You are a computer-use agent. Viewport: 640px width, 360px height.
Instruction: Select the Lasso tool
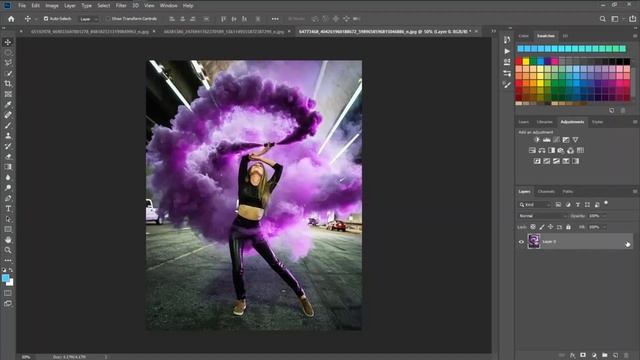(x=8, y=63)
